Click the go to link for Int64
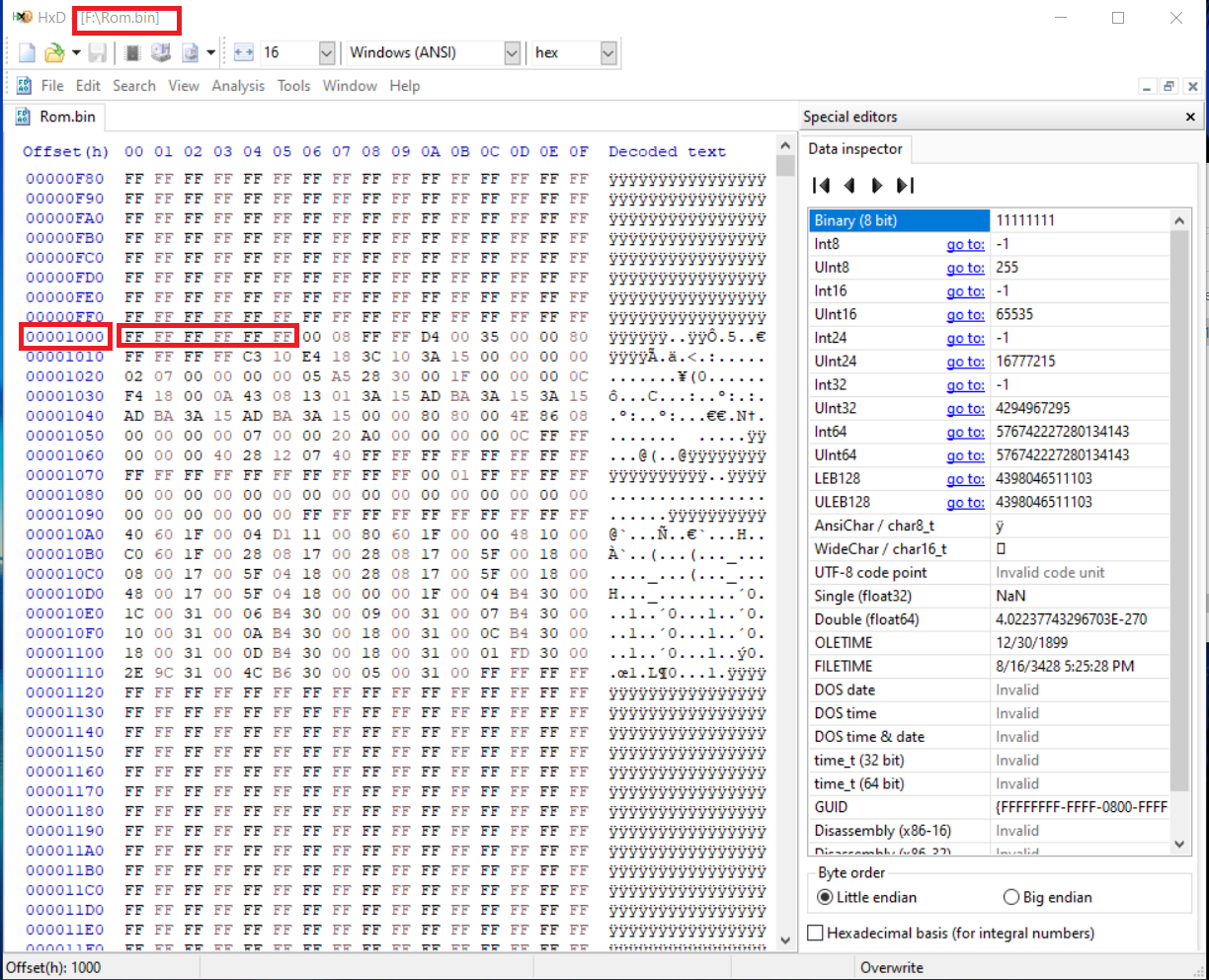Image resolution: width=1209 pixels, height=980 pixels. [965, 432]
